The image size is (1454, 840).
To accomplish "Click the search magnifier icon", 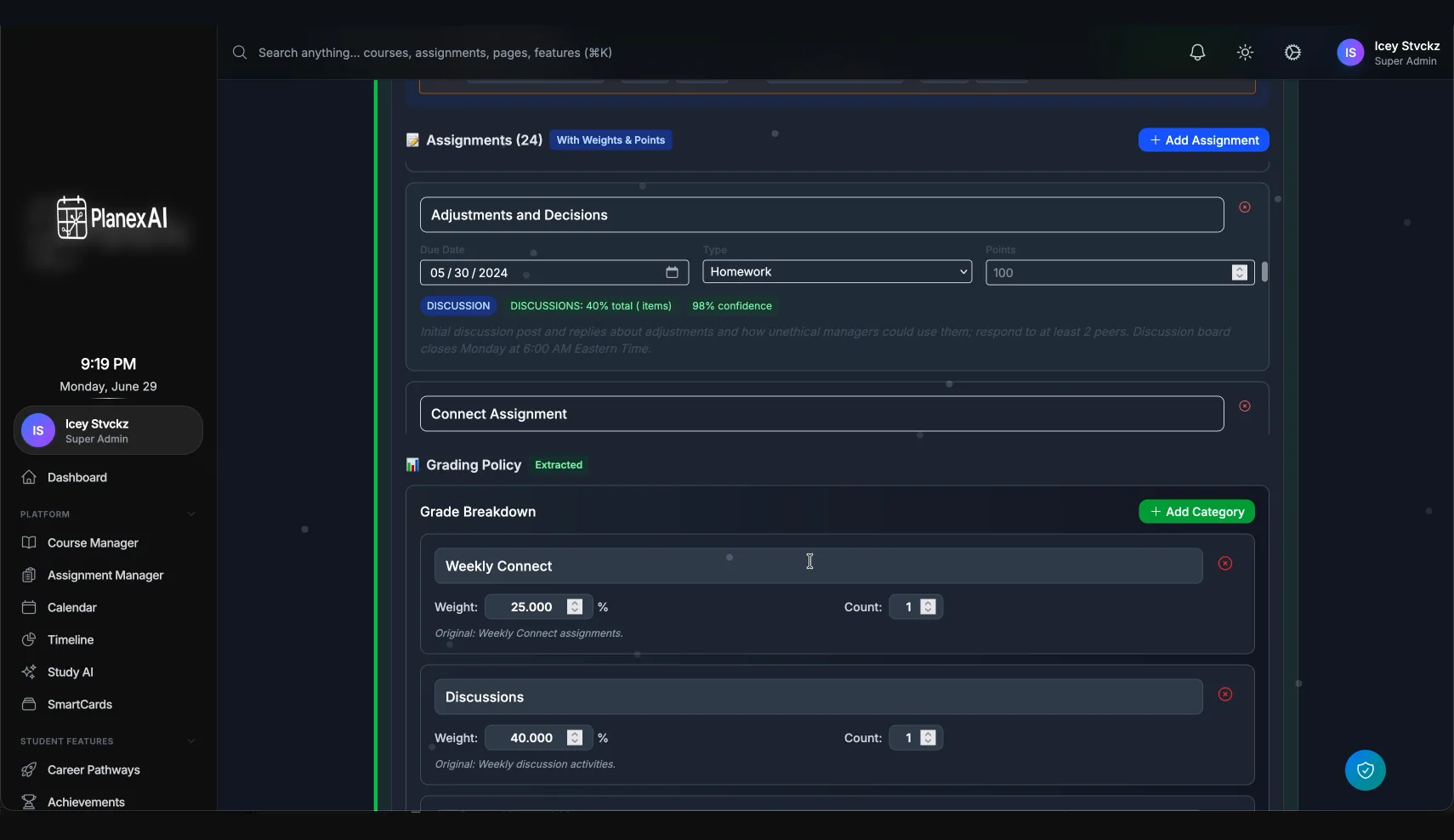I will point(240,53).
